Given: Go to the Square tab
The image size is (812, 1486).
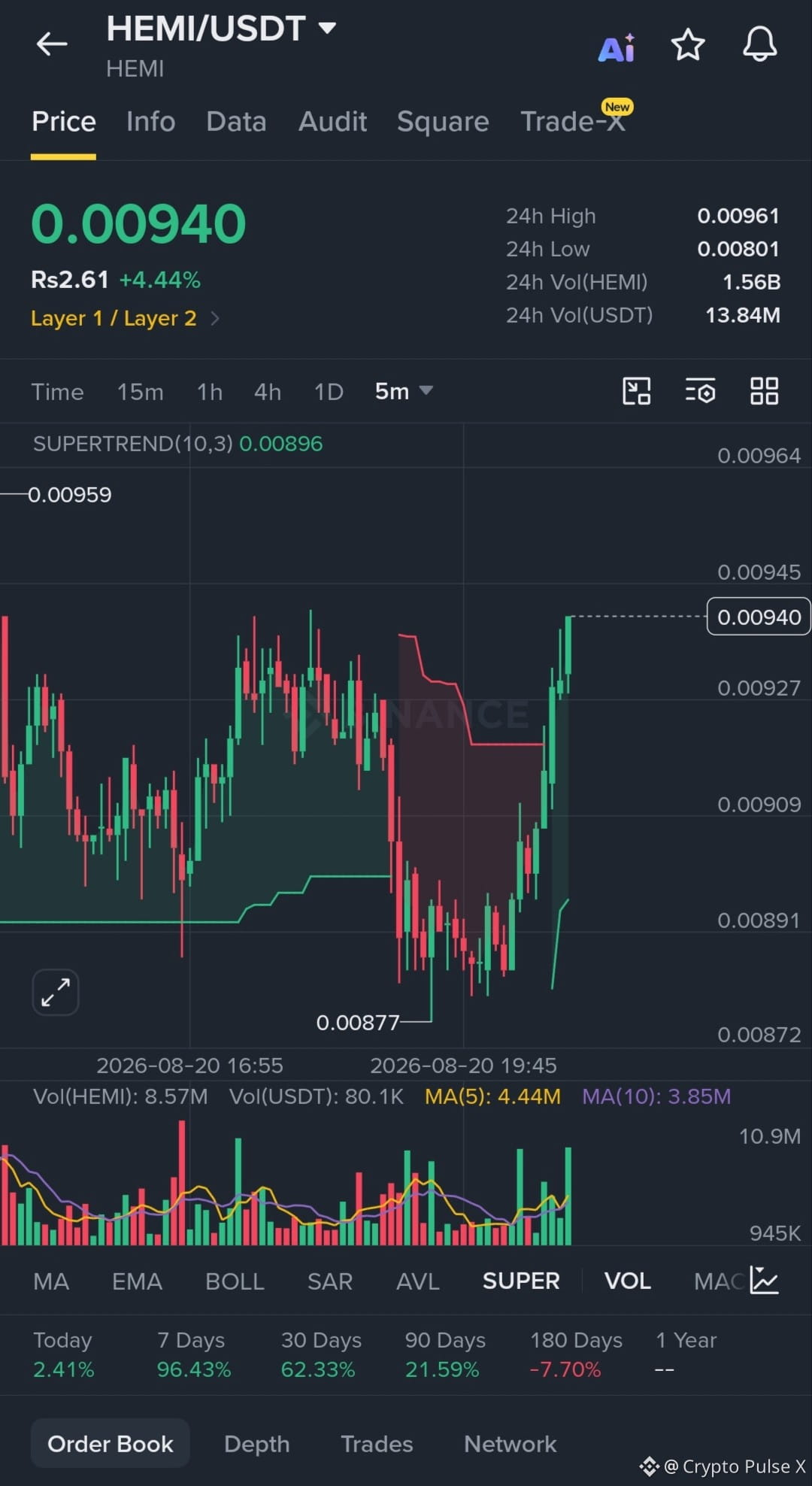Looking at the screenshot, I should click(x=443, y=122).
